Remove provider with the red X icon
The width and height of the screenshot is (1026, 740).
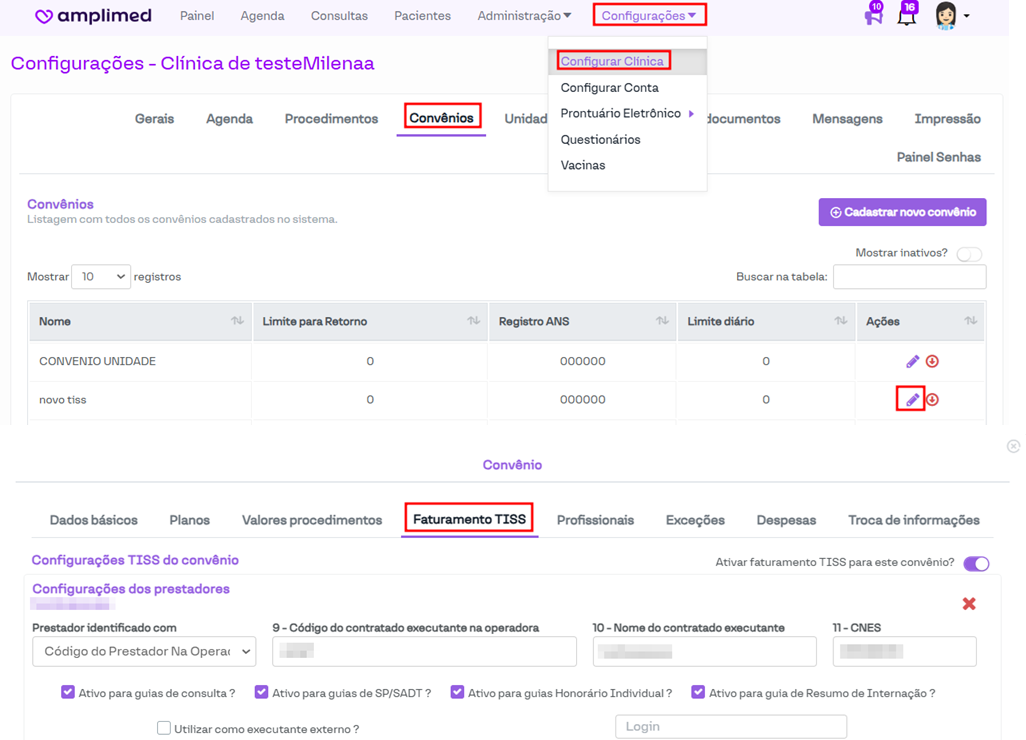[x=968, y=604]
